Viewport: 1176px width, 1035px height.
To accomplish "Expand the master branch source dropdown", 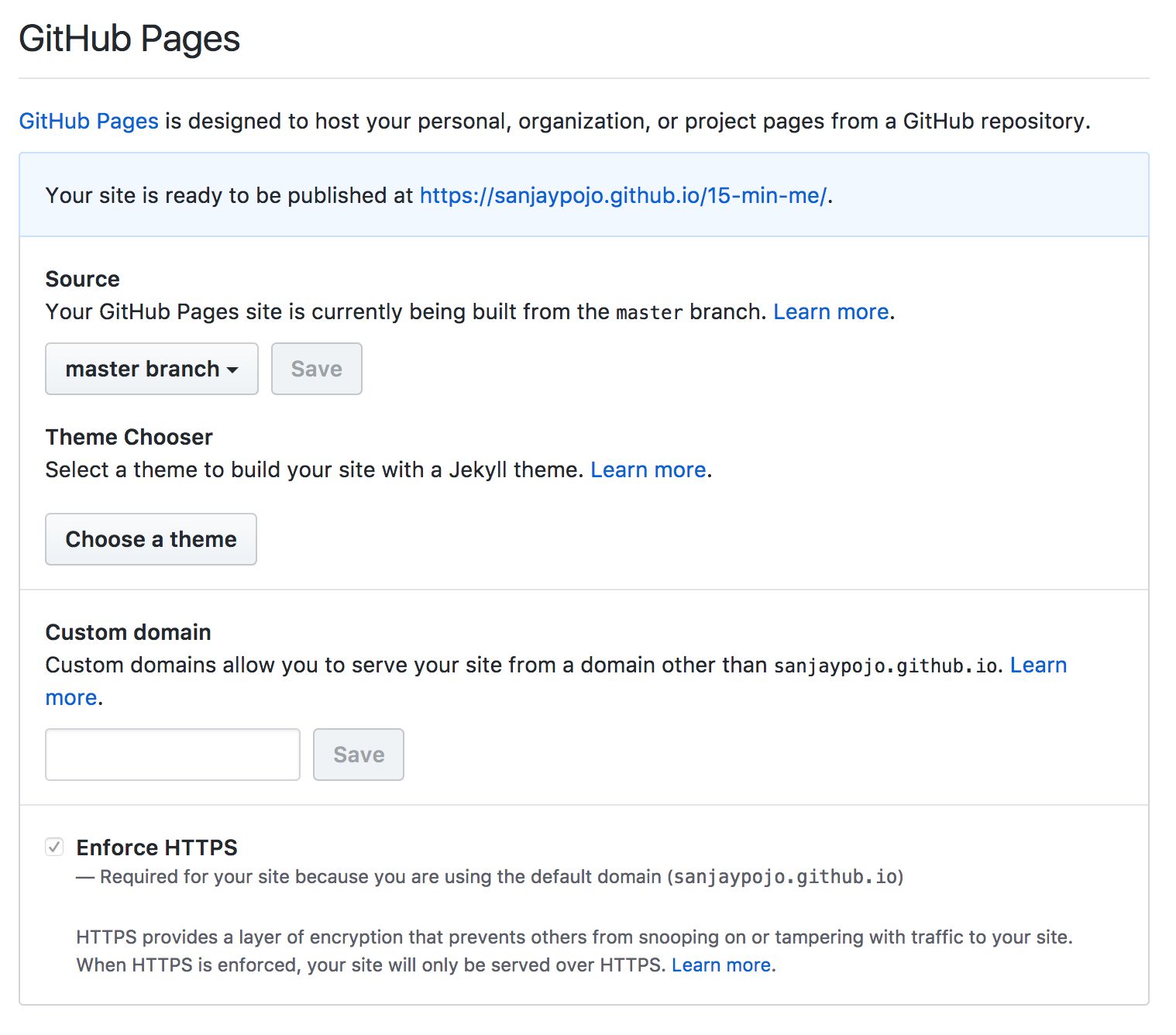I will pos(152,369).
